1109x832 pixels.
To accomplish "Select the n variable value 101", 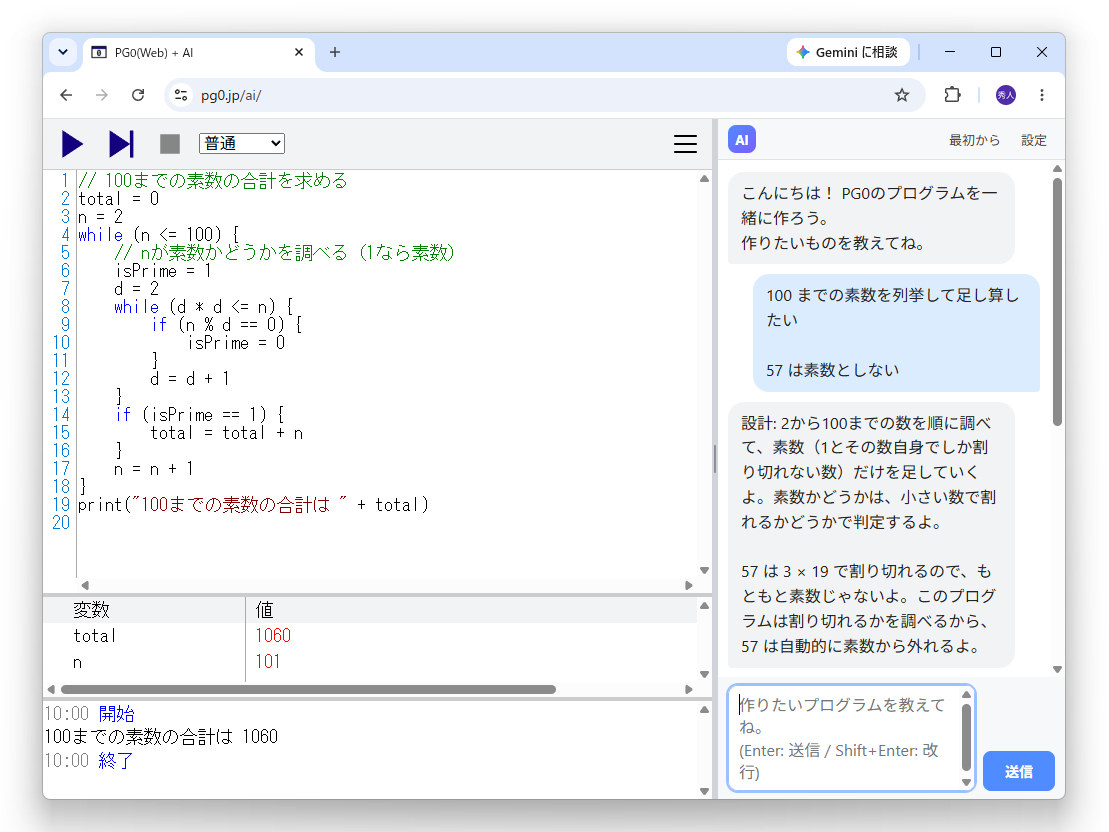I will 267,661.
